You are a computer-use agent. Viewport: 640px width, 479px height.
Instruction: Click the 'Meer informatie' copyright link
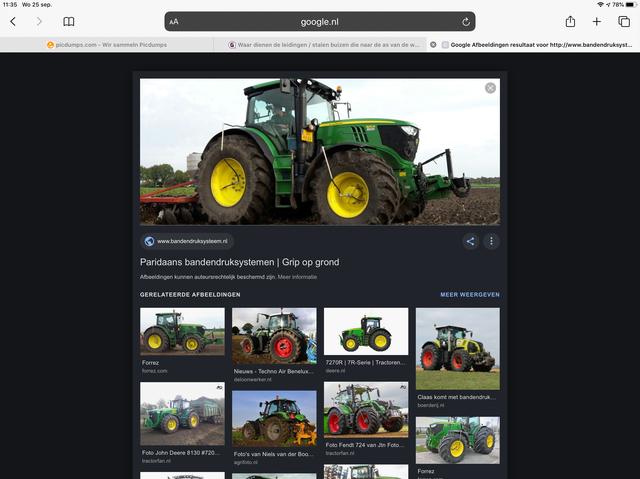coord(297,276)
